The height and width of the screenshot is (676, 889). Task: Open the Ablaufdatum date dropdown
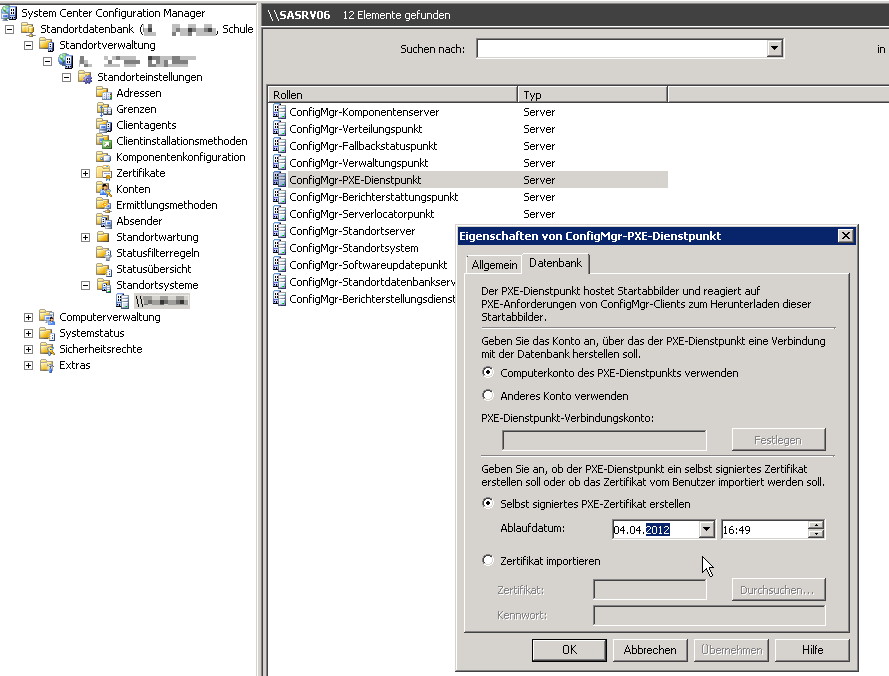coord(707,530)
